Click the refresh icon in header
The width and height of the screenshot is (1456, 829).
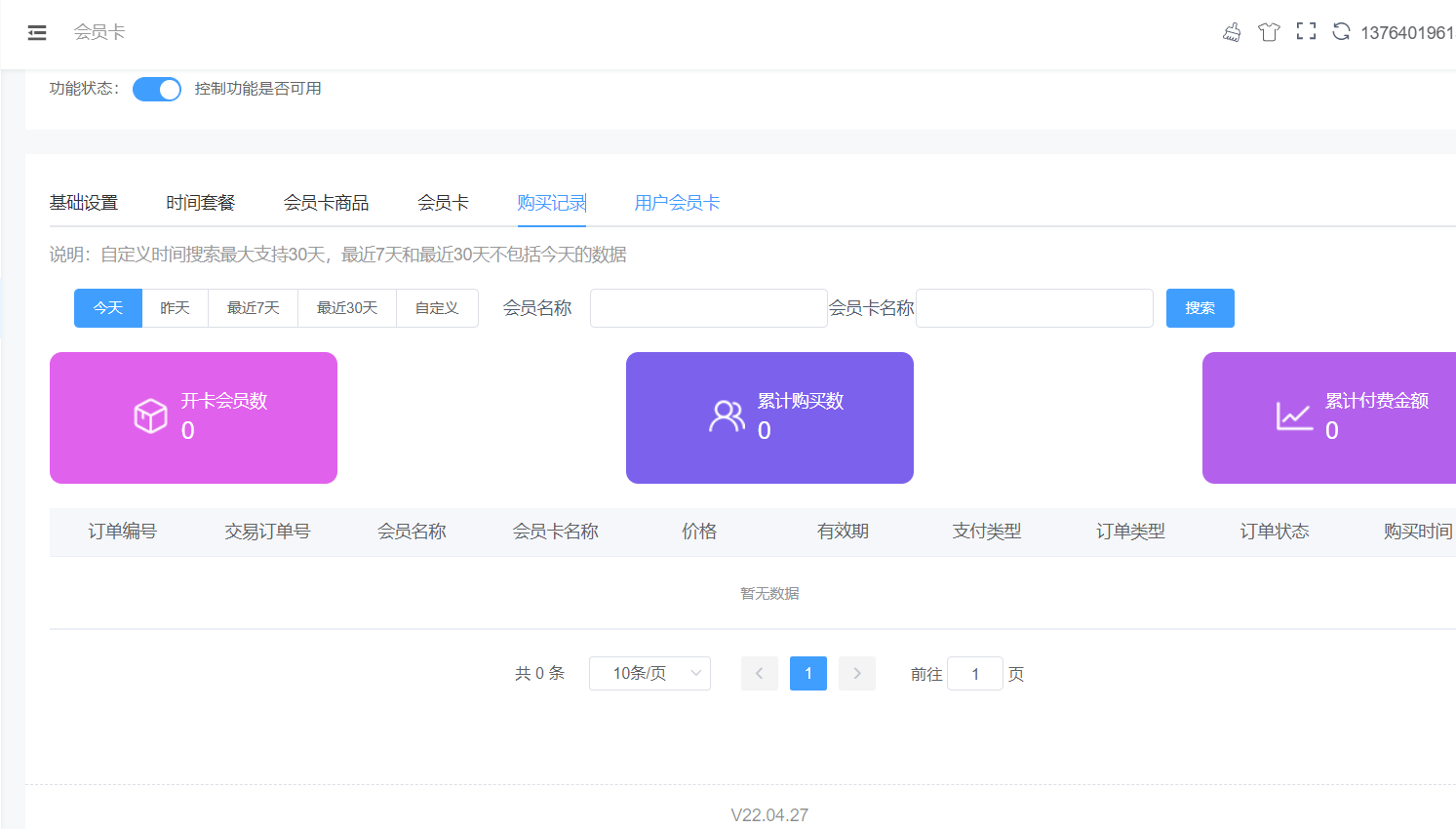(x=1342, y=32)
